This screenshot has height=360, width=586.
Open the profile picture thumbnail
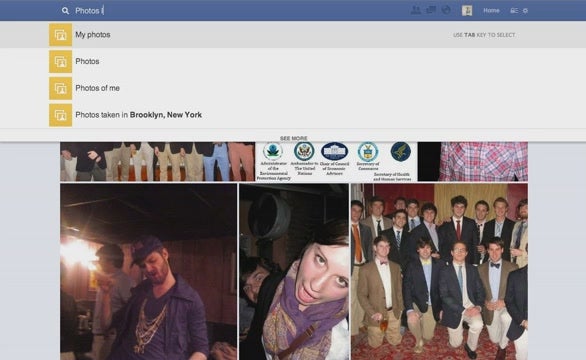(x=467, y=10)
